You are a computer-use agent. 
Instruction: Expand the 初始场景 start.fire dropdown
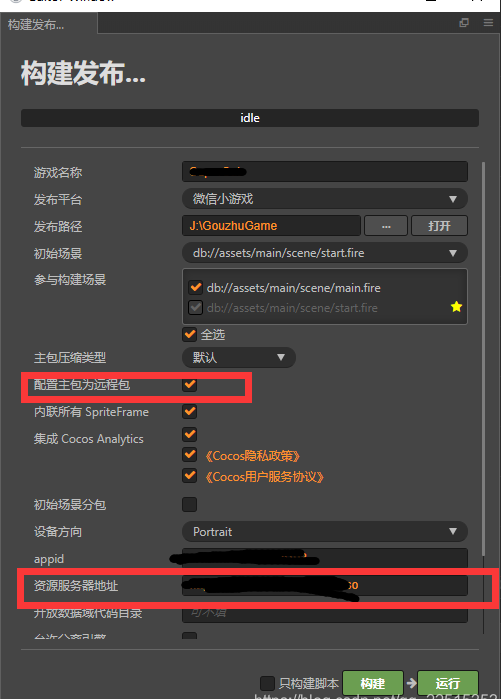tap(453, 253)
